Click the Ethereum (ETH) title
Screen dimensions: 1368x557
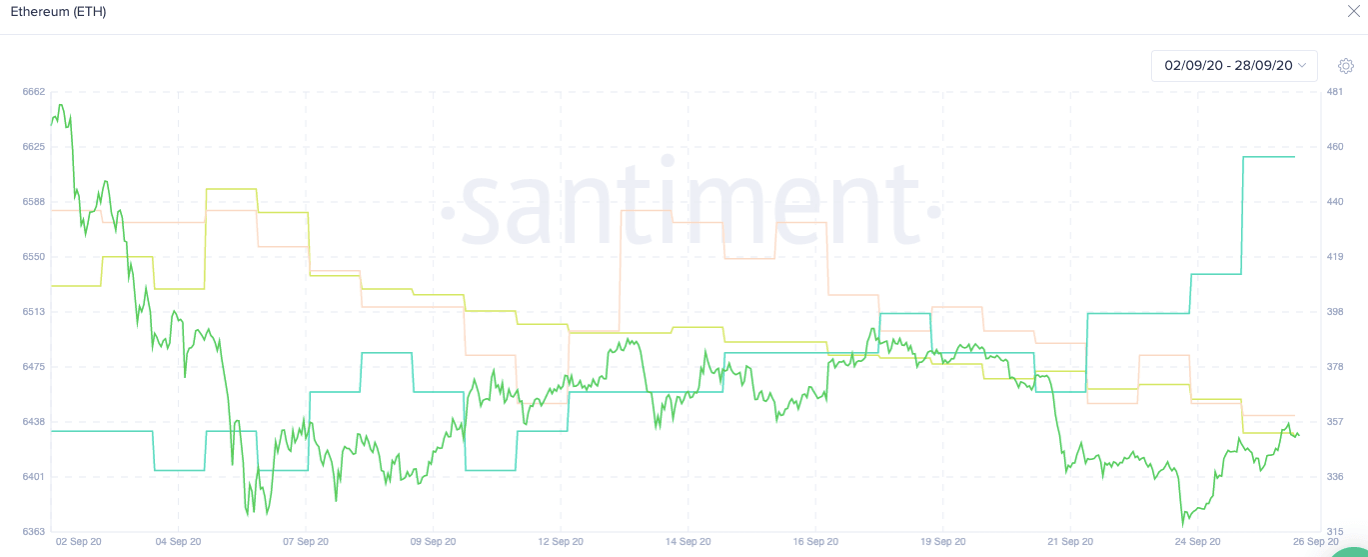click(x=58, y=12)
